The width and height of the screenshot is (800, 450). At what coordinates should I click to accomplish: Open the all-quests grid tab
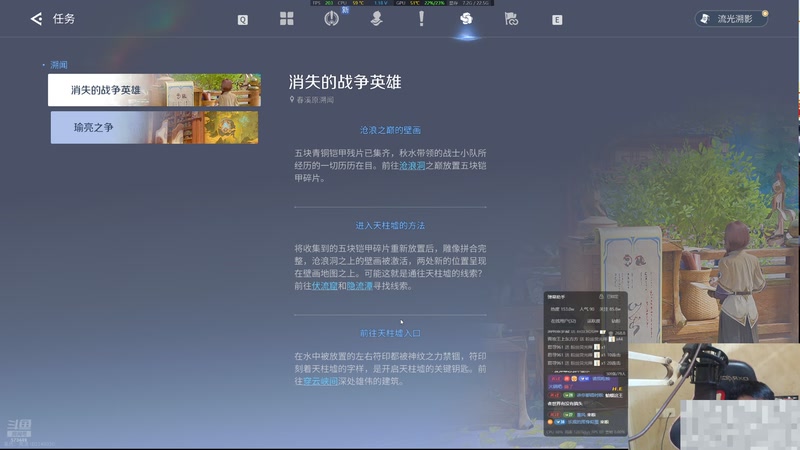point(287,19)
